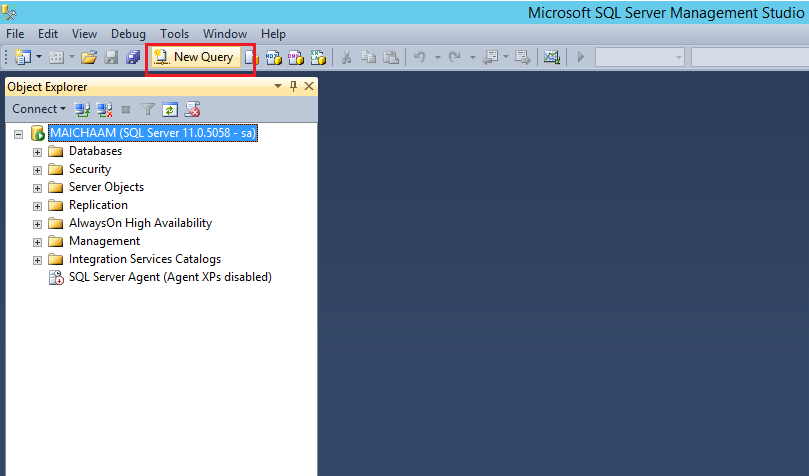This screenshot has height=476, width=809.
Task: Click the DMX Query icon
Action: (x=296, y=57)
